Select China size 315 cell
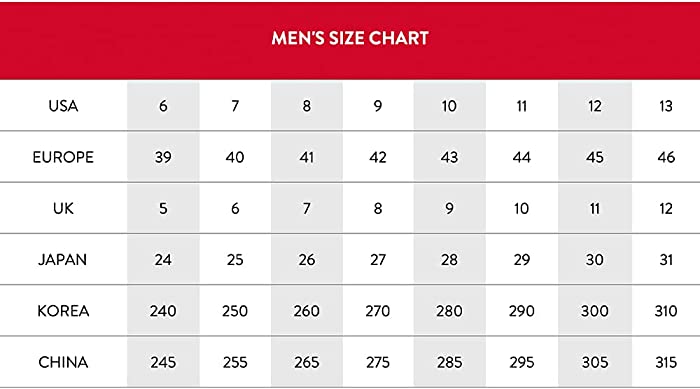 pos(666,362)
